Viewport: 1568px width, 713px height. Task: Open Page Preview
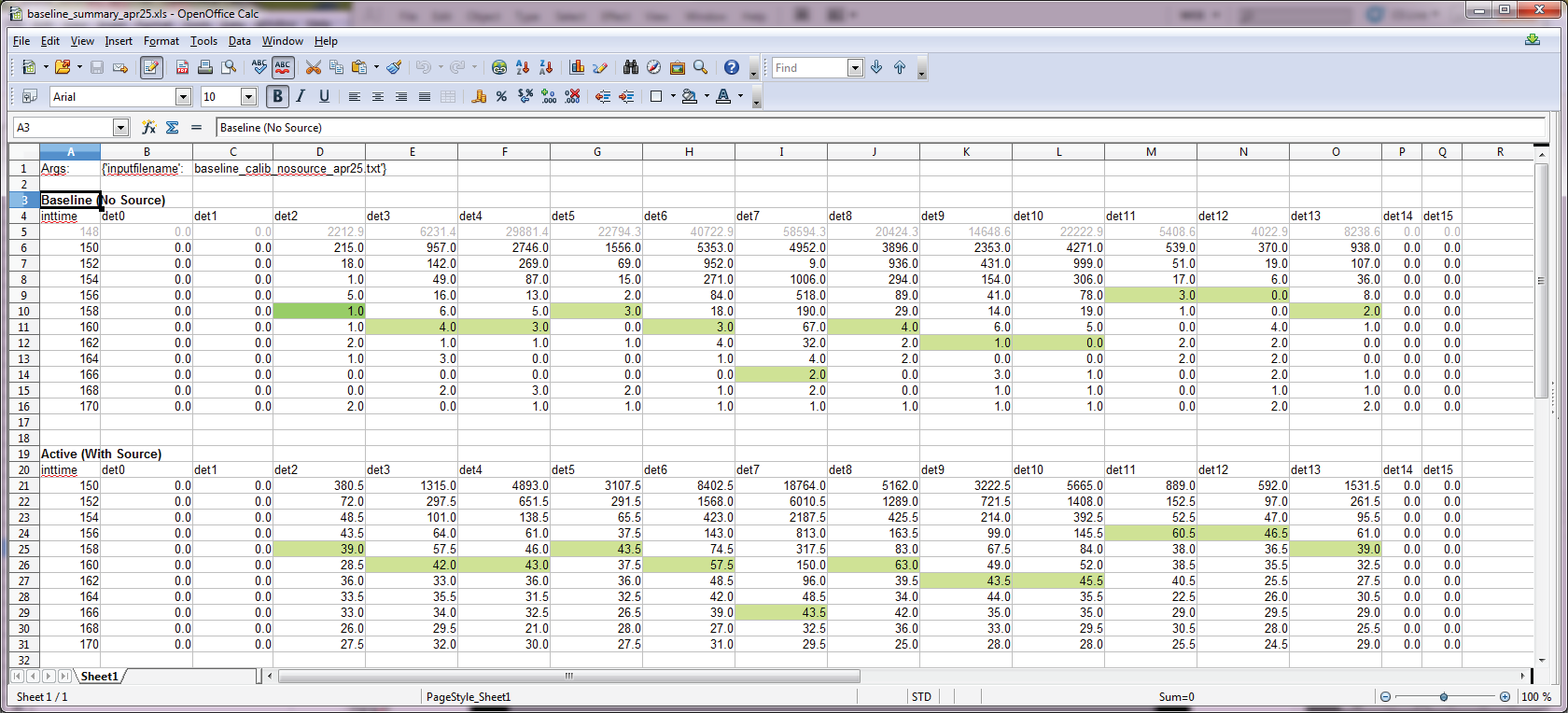(229, 67)
